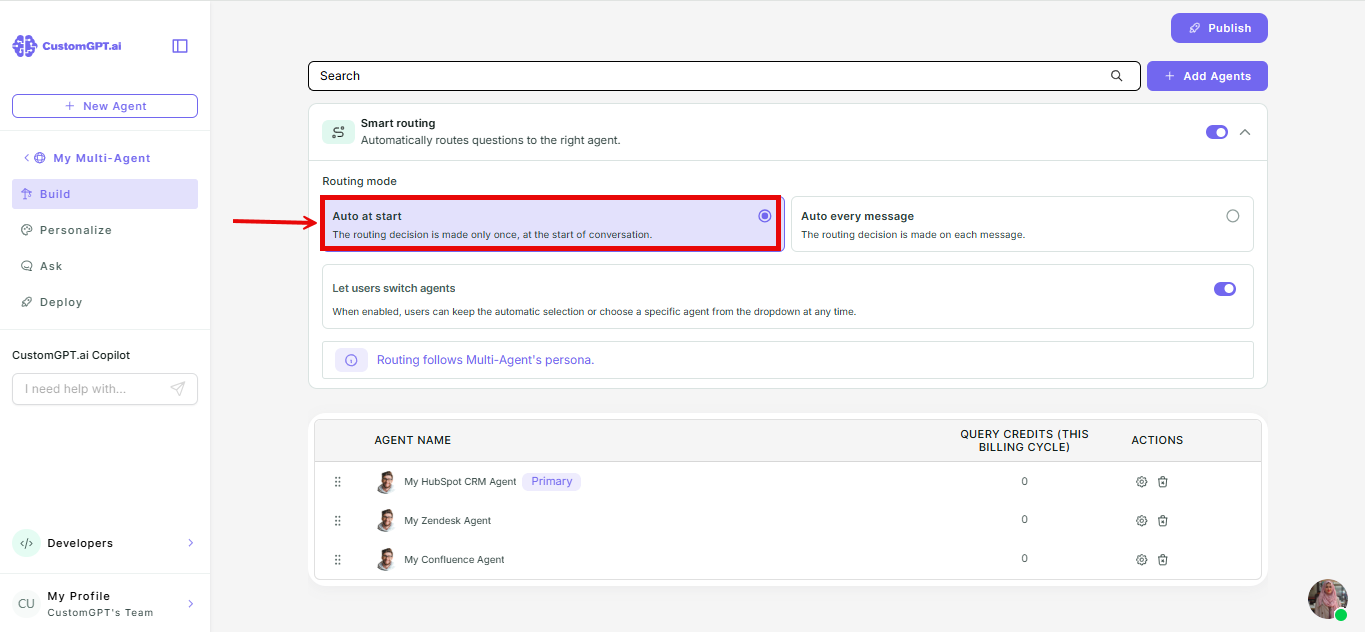The height and width of the screenshot is (632, 1365).
Task: Select the Auto every message radio button
Action: point(1232,216)
